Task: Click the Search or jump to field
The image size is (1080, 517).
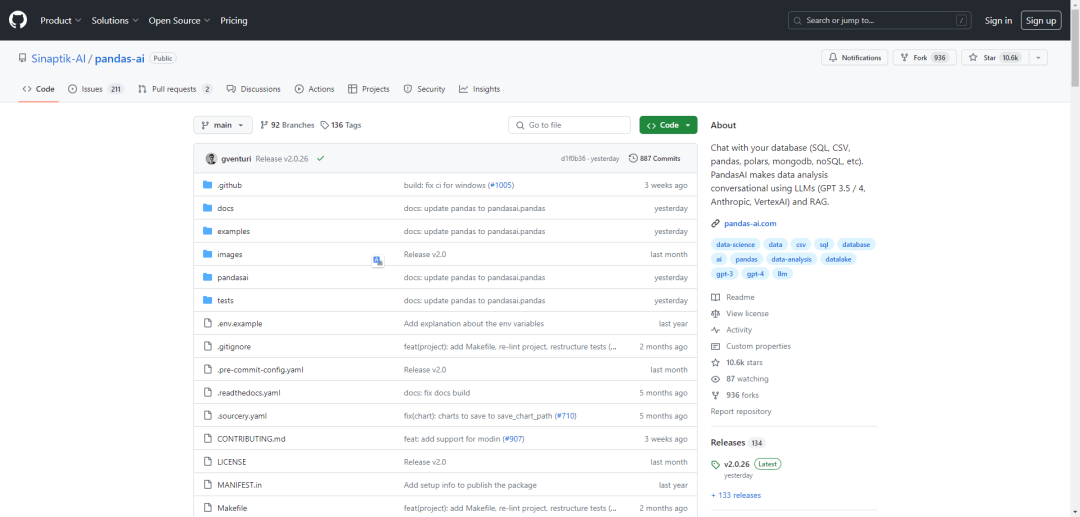Action: [878, 21]
